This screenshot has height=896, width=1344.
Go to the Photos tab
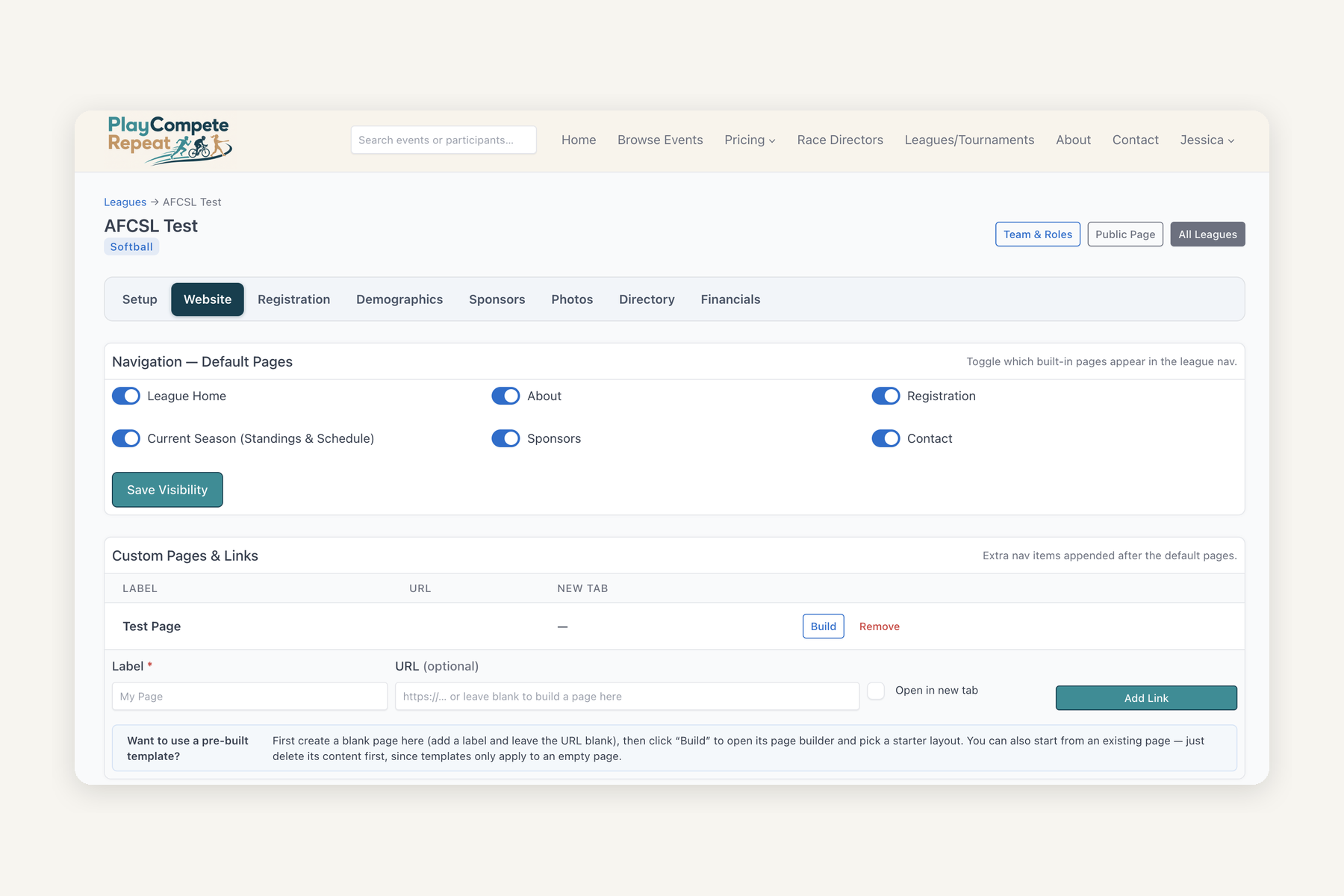pyautogui.click(x=572, y=299)
